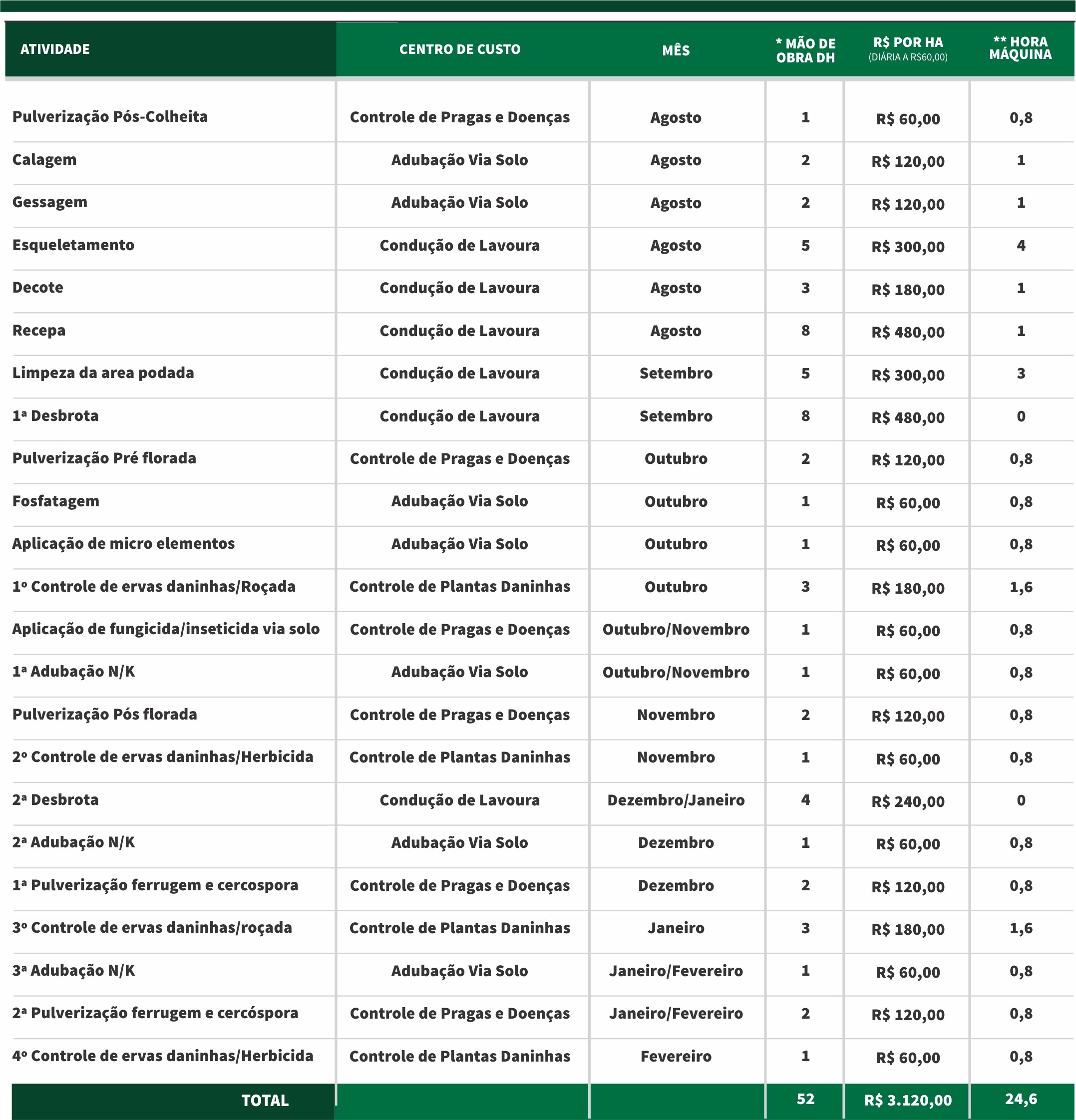Select the Pulverização Pós-Colheita activity
This screenshot has width=1076, height=1120.
pos(110,116)
